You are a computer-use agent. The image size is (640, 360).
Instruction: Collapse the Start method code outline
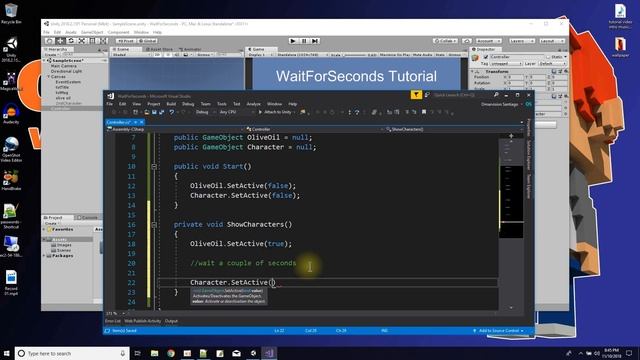(x=154, y=167)
